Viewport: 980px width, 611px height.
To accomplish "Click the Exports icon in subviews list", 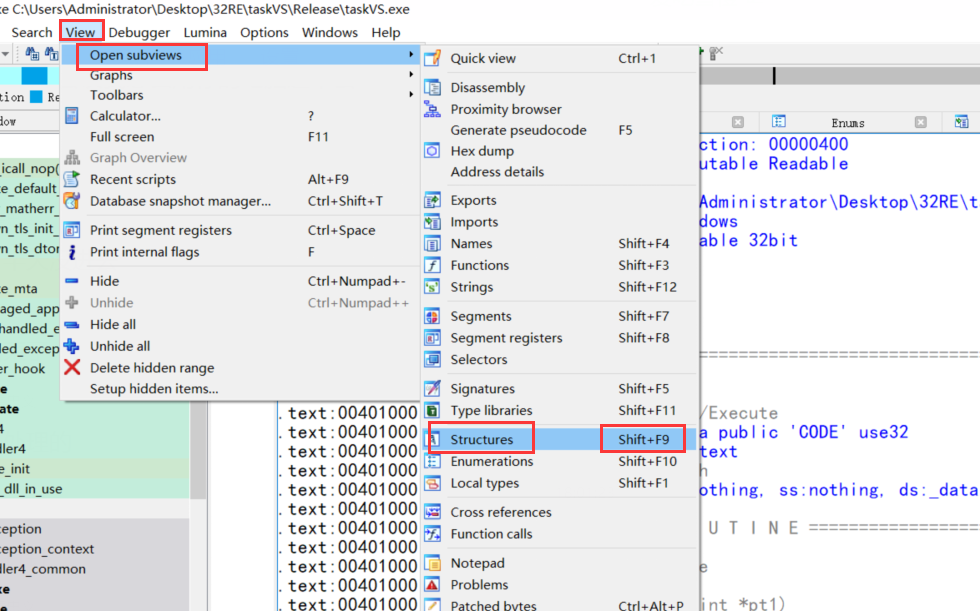I will pos(432,200).
